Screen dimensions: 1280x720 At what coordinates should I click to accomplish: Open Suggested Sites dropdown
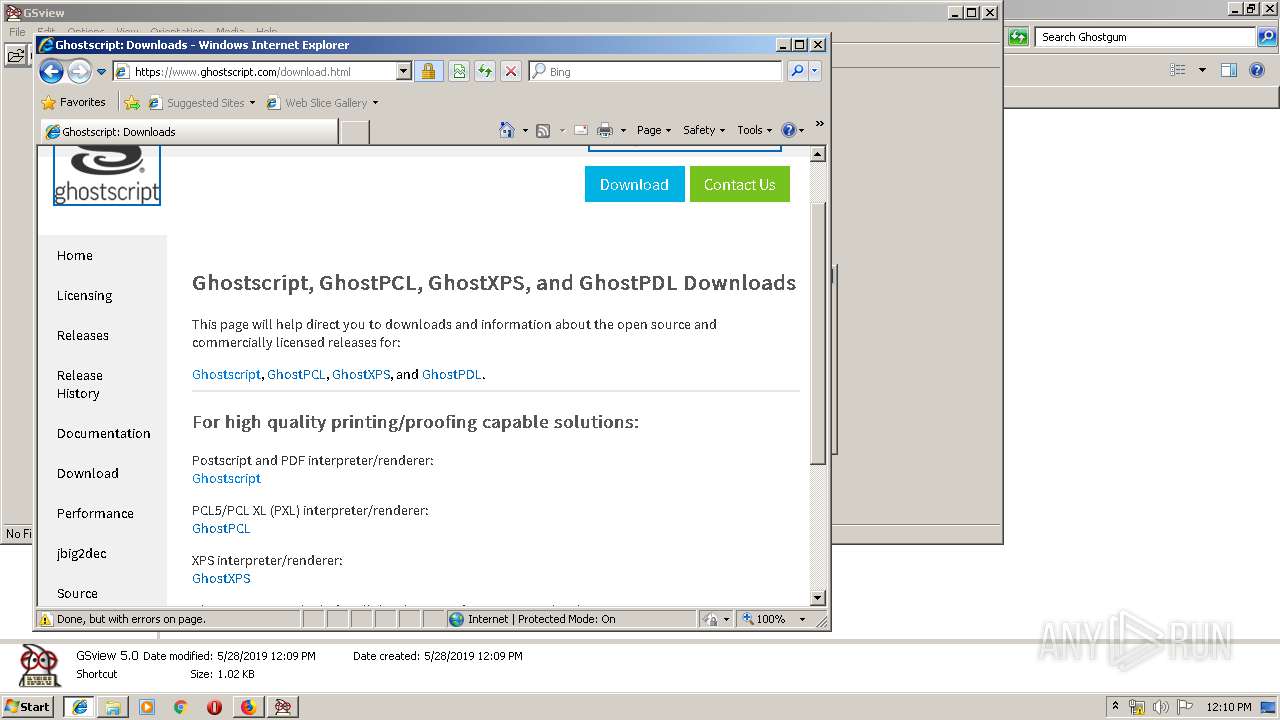coord(202,103)
